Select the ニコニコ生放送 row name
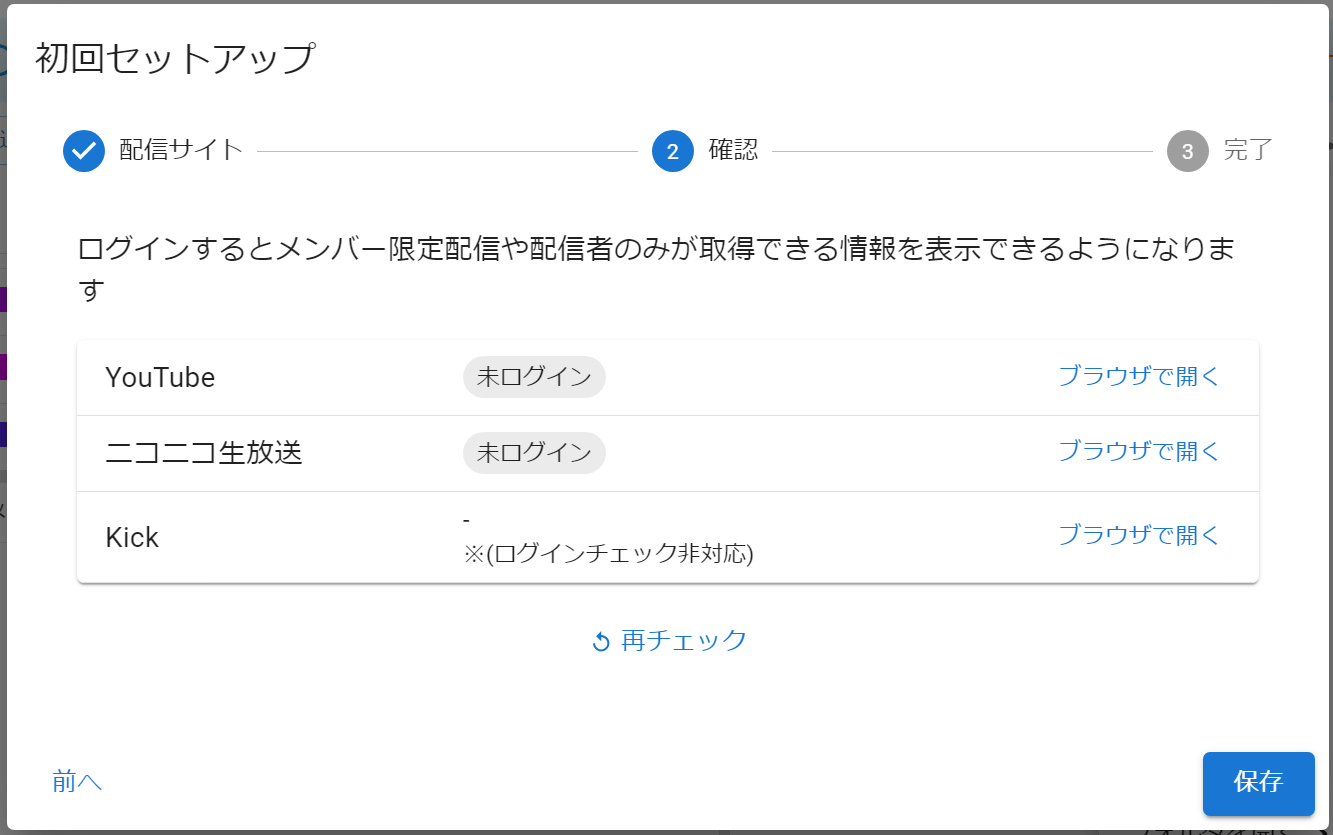1333x835 pixels. (204, 453)
